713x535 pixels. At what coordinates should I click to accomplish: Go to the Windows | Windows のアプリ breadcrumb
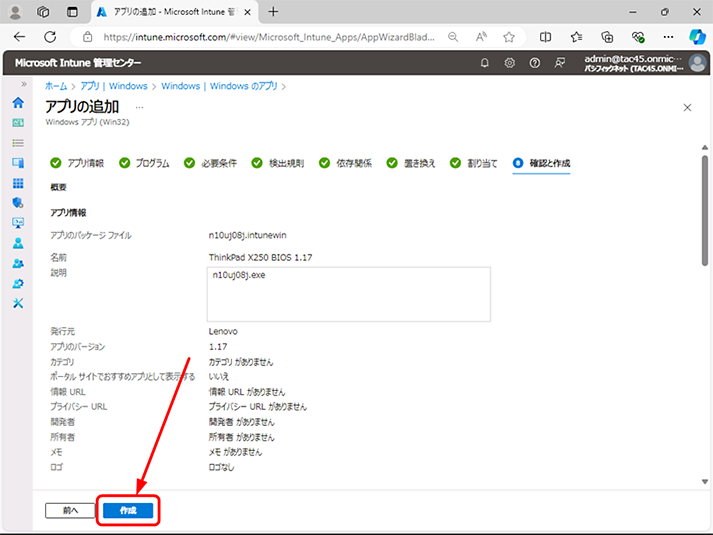click(x=219, y=86)
